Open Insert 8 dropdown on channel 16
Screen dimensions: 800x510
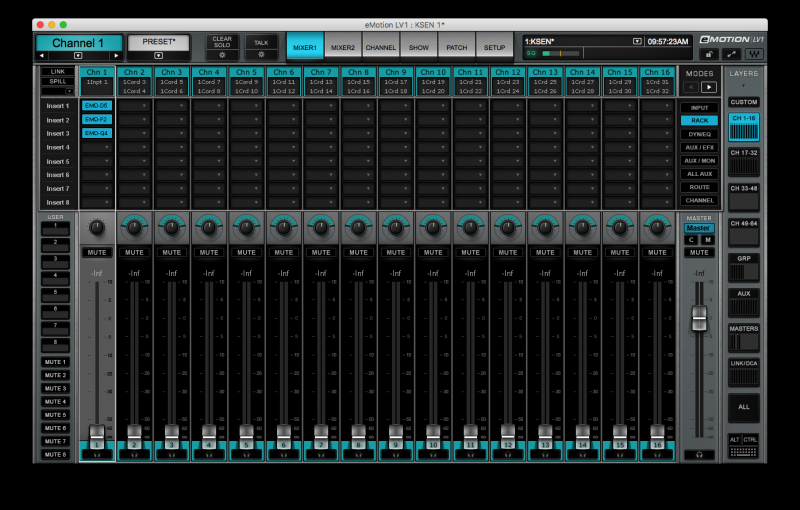click(657, 202)
